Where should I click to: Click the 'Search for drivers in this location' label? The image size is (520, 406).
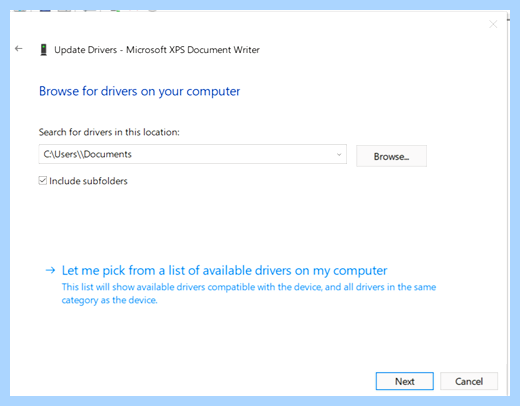(109, 132)
